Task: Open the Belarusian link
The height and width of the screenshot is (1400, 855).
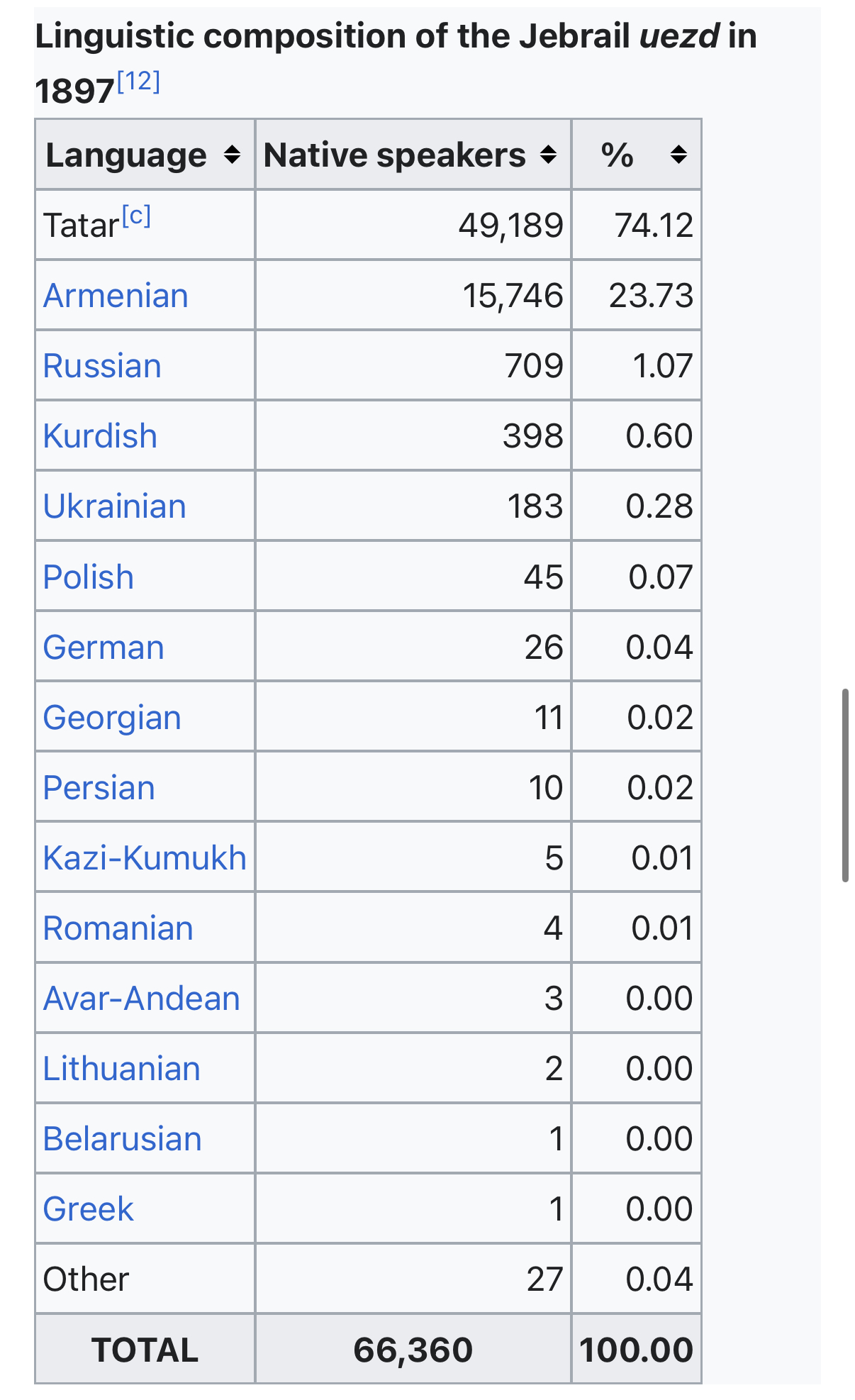Action: pos(123,1139)
